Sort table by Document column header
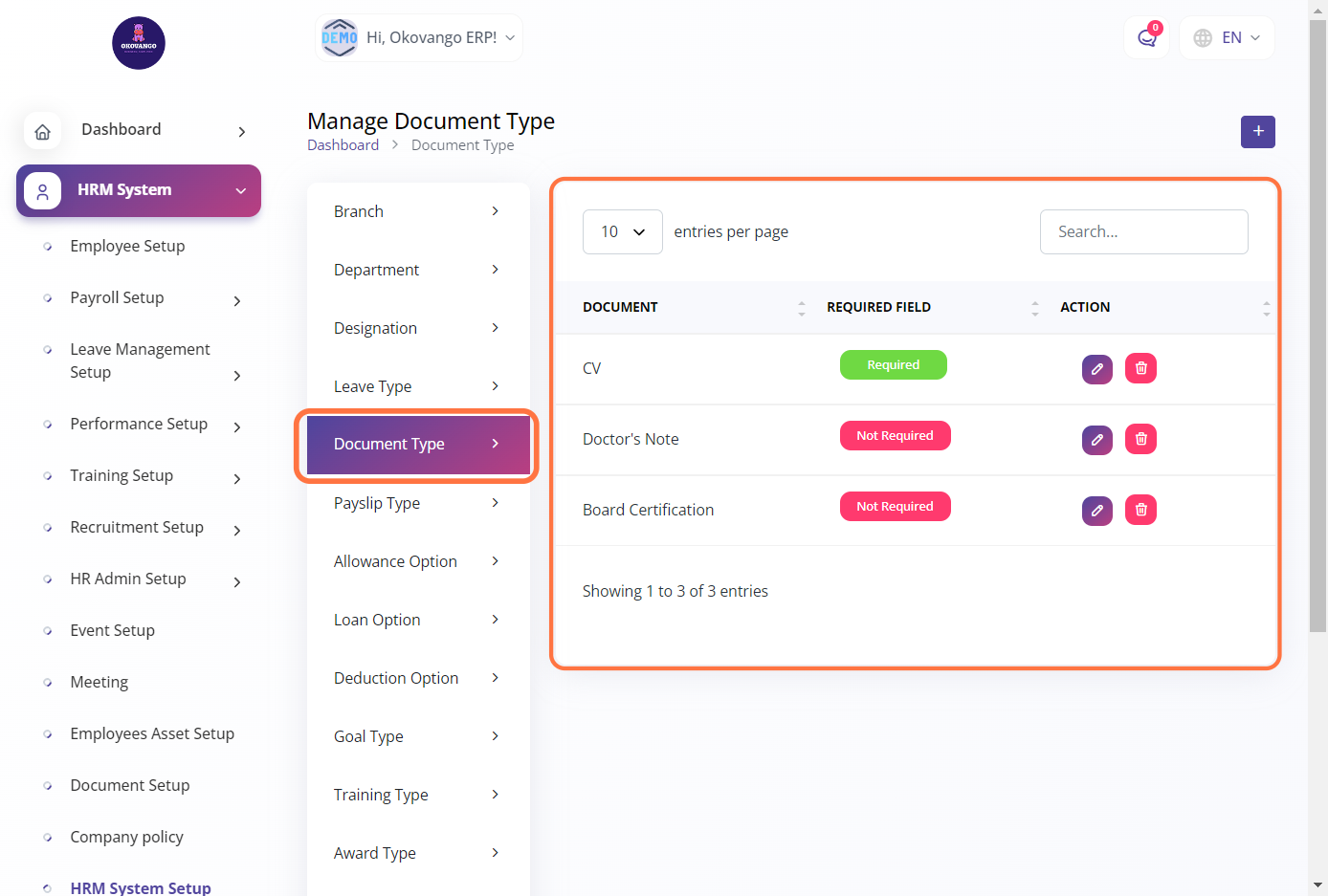 click(x=620, y=307)
